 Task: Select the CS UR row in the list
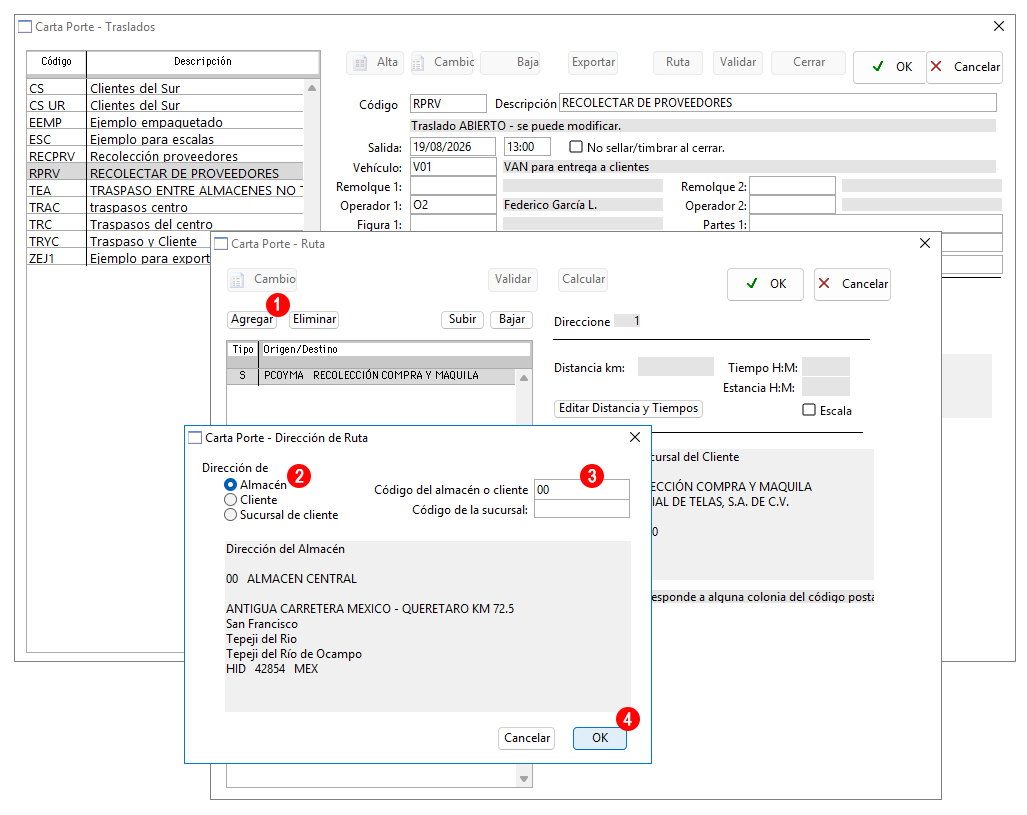tap(165, 105)
